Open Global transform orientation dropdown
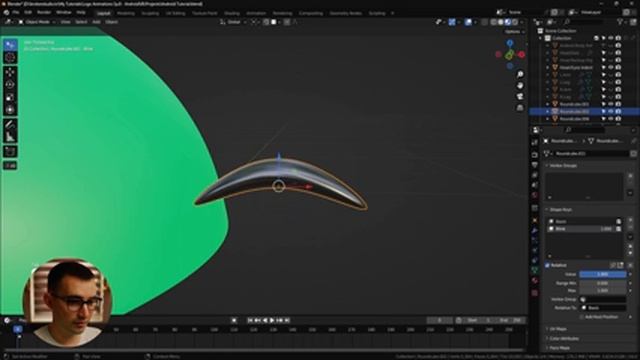Screen dimensions: 640x360 [x=233, y=22]
